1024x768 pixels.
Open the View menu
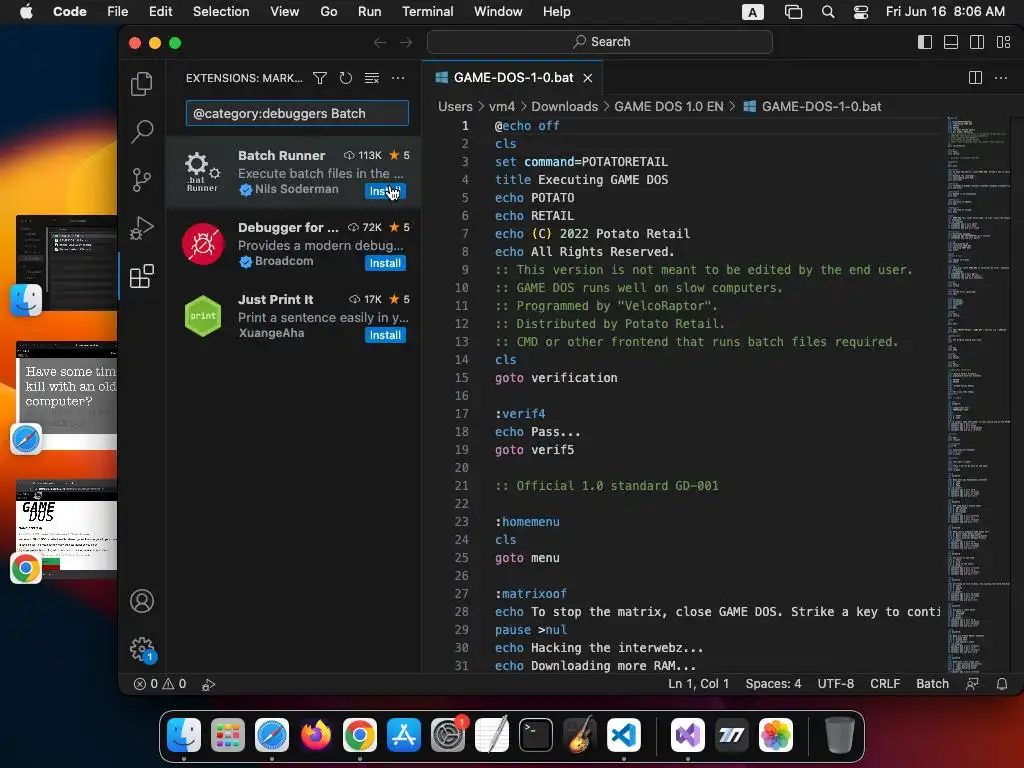pos(284,12)
